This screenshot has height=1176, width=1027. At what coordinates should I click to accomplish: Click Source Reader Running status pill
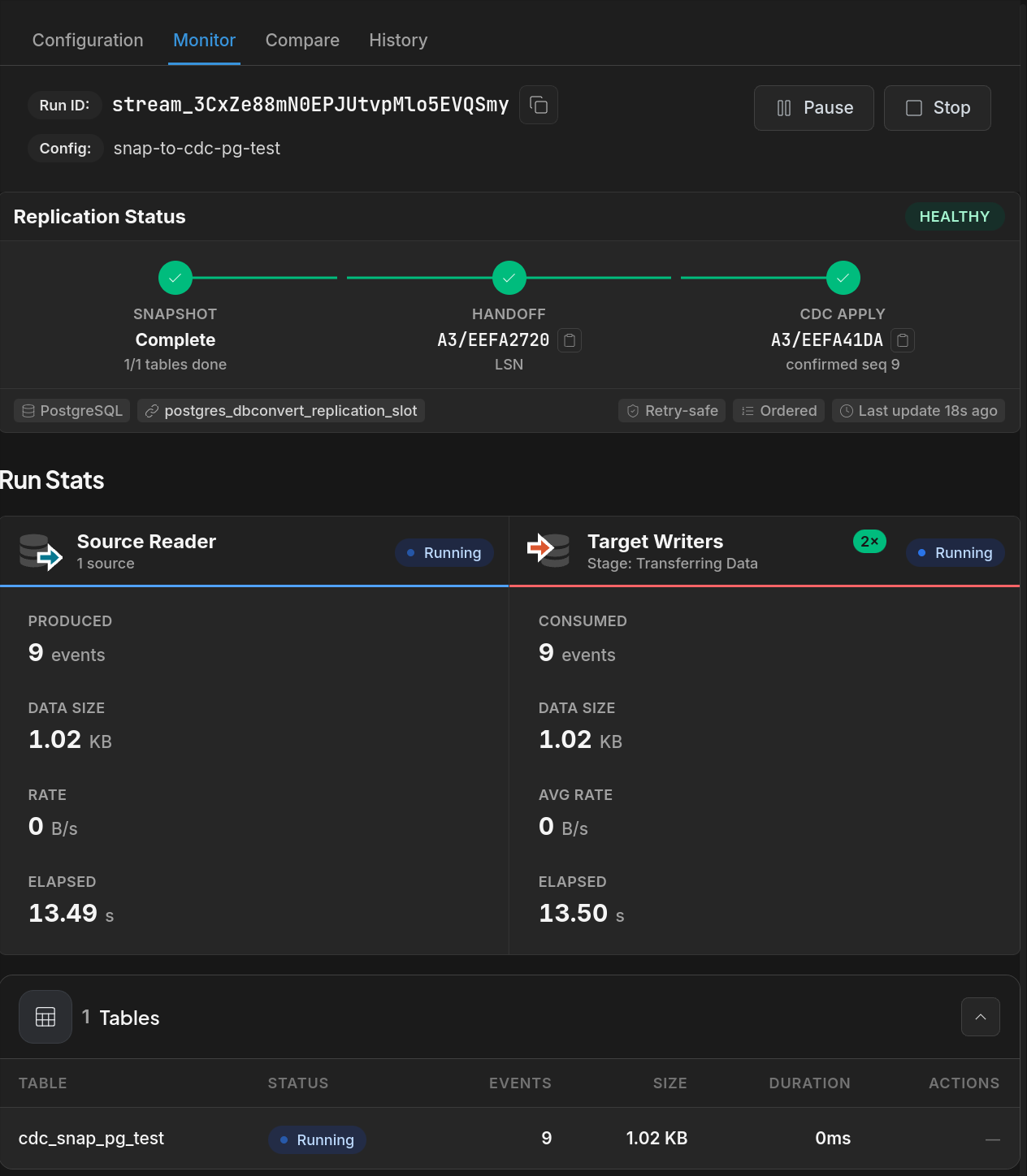point(444,553)
